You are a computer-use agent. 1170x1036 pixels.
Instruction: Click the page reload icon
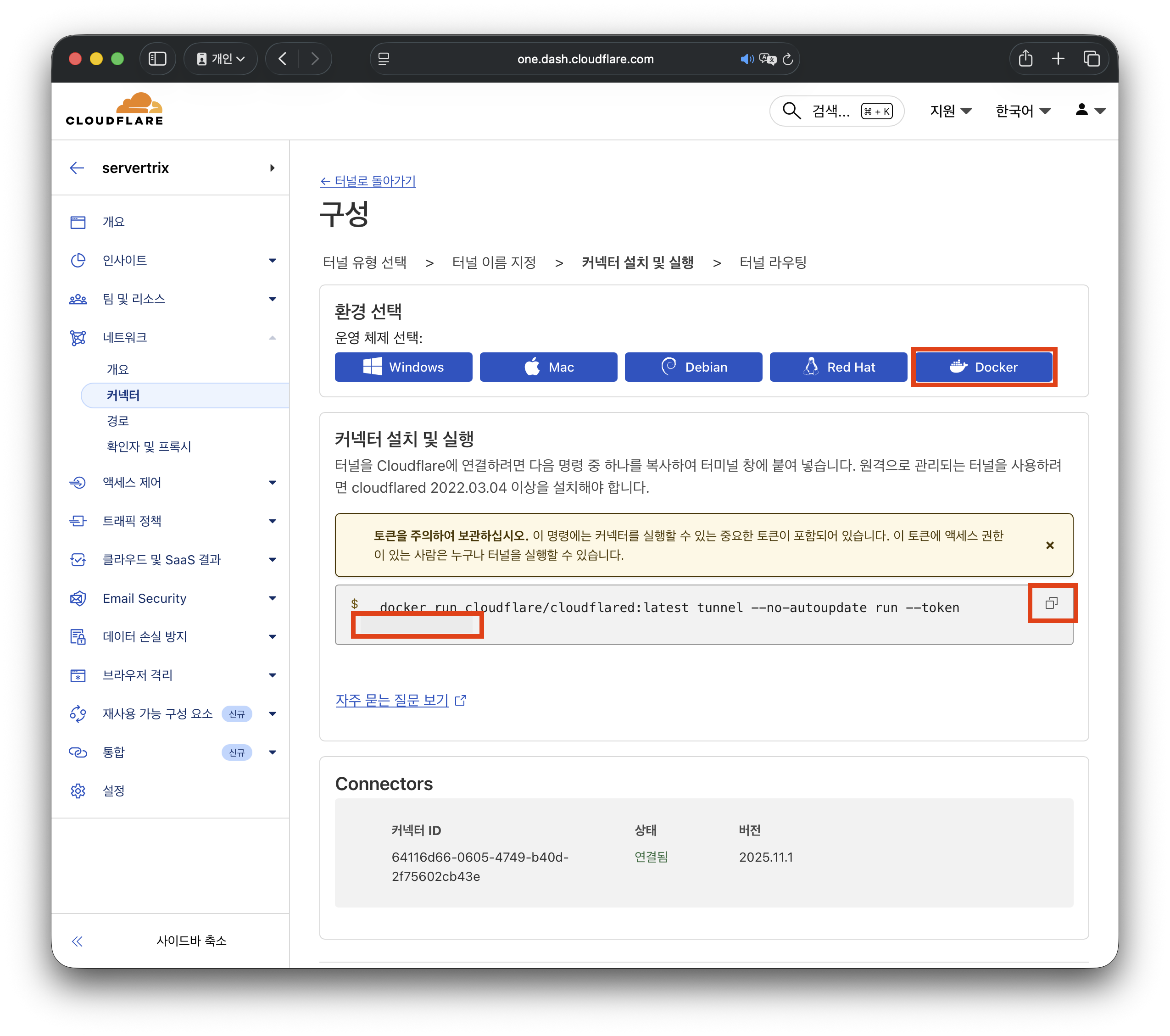[x=788, y=59]
